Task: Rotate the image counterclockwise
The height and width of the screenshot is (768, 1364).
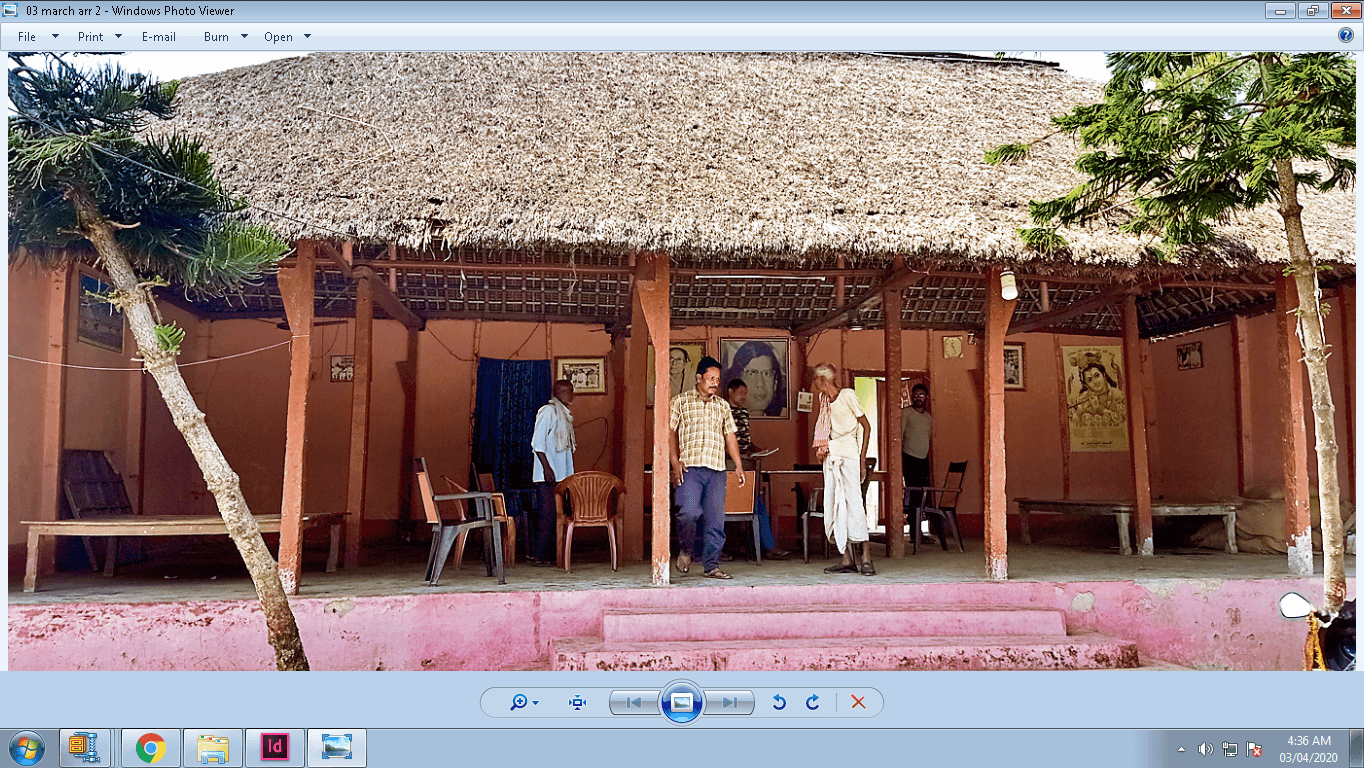Action: click(x=779, y=702)
